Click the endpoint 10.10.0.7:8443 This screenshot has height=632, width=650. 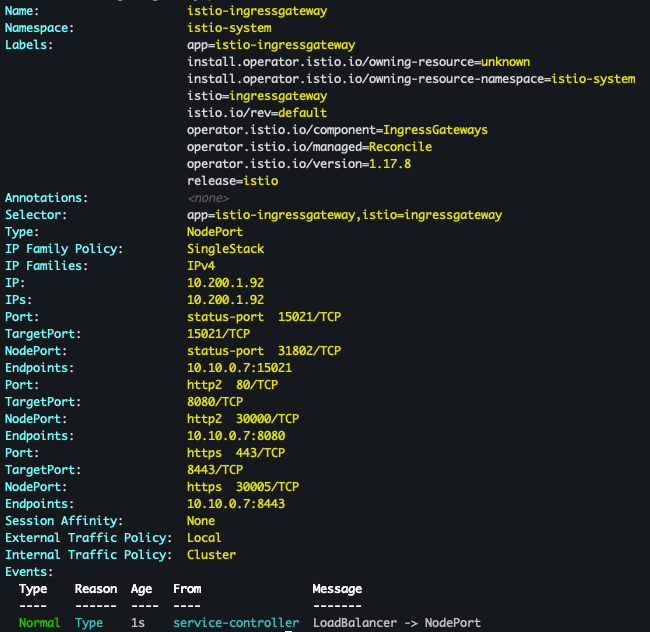tap(236, 504)
